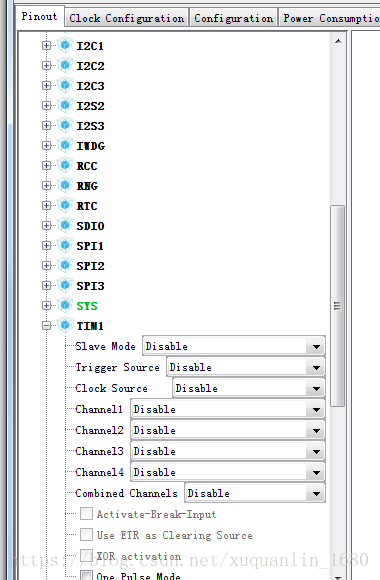Select the green SYS label
This screenshot has height=580, width=380.
point(87,306)
